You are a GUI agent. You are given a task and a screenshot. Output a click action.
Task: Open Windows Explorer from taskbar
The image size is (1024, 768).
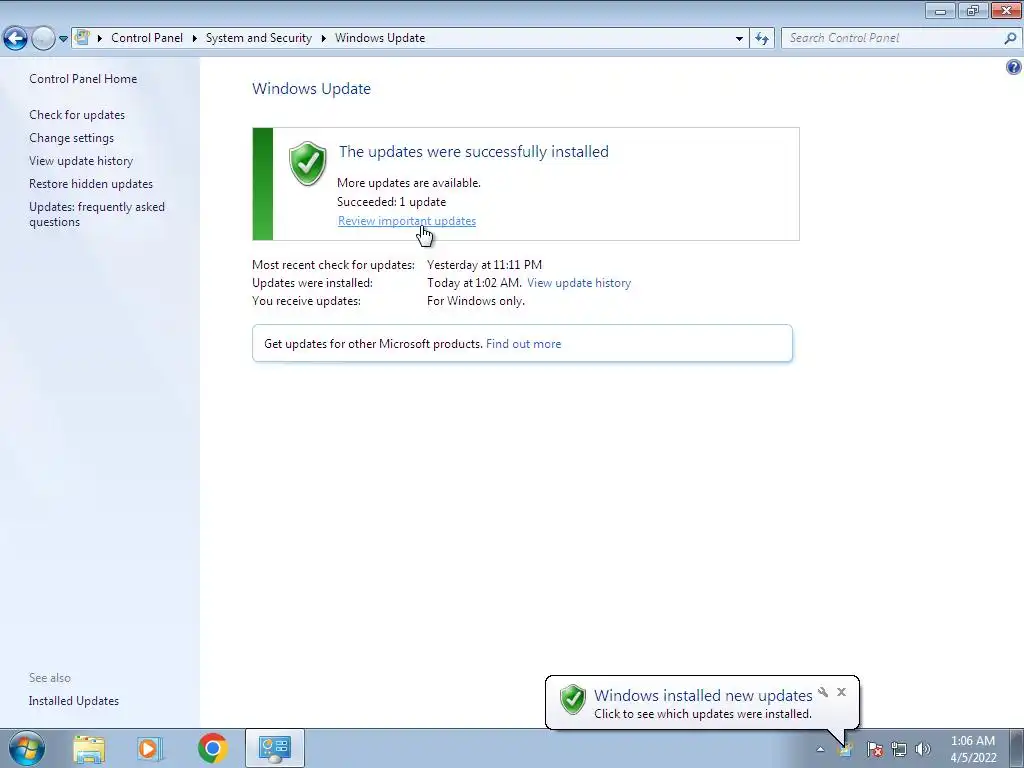pos(89,749)
